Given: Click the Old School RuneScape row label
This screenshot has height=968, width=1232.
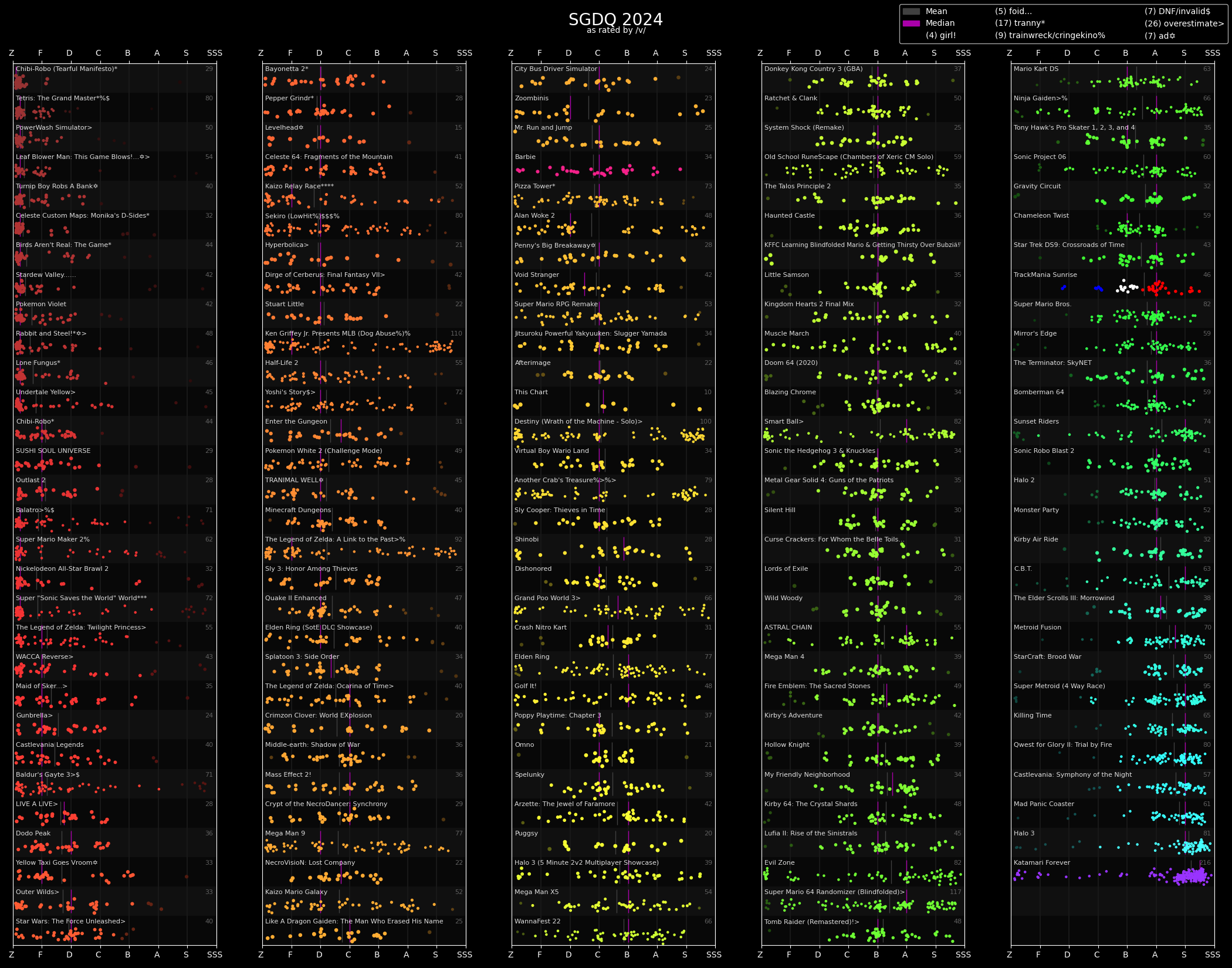Looking at the screenshot, I should click(849, 157).
